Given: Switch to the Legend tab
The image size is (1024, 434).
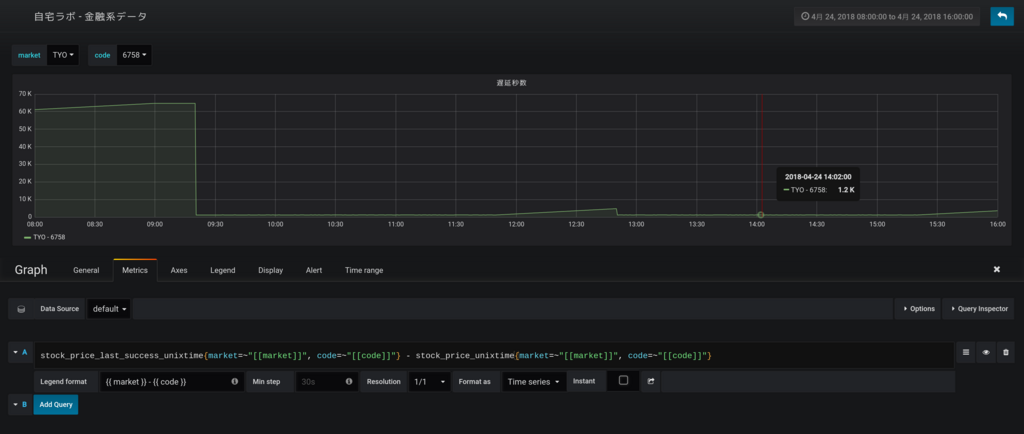Looking at the screenshot, I should point(223,270).
